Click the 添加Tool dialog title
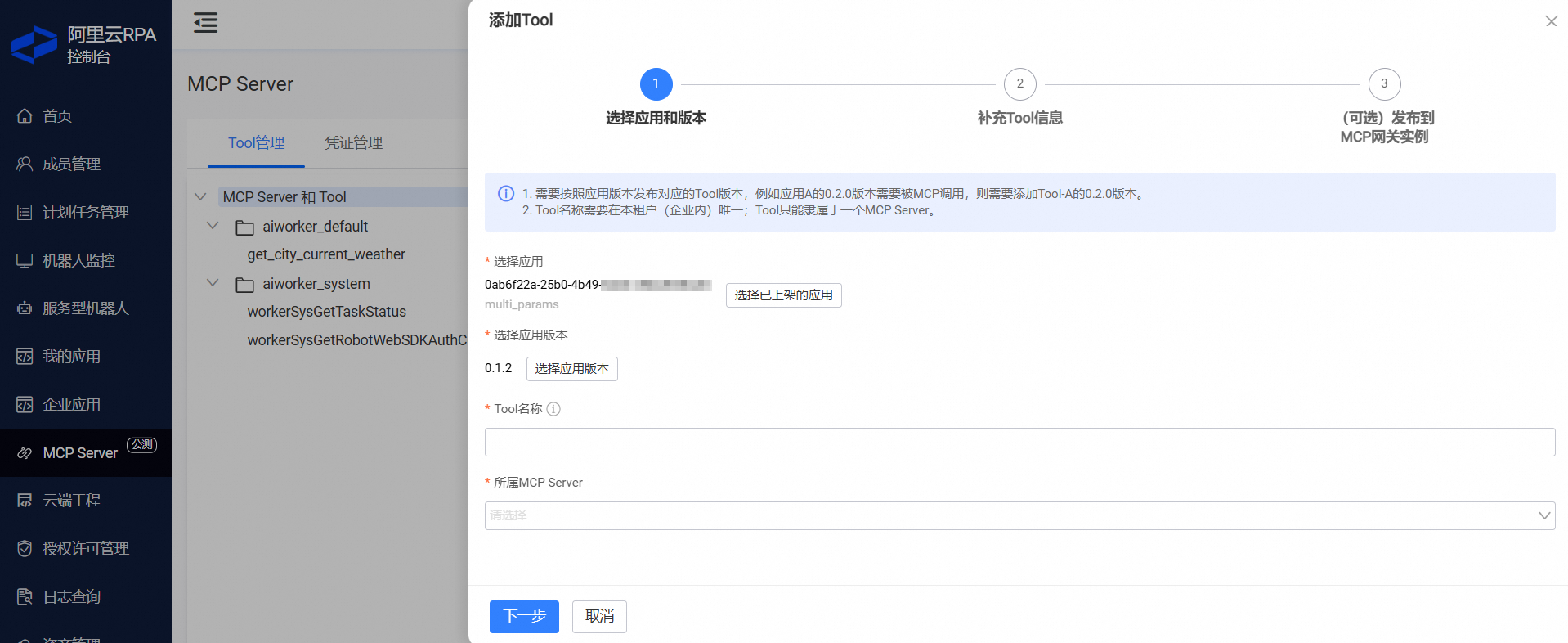Screen dimensions: 1568x643 521,20
